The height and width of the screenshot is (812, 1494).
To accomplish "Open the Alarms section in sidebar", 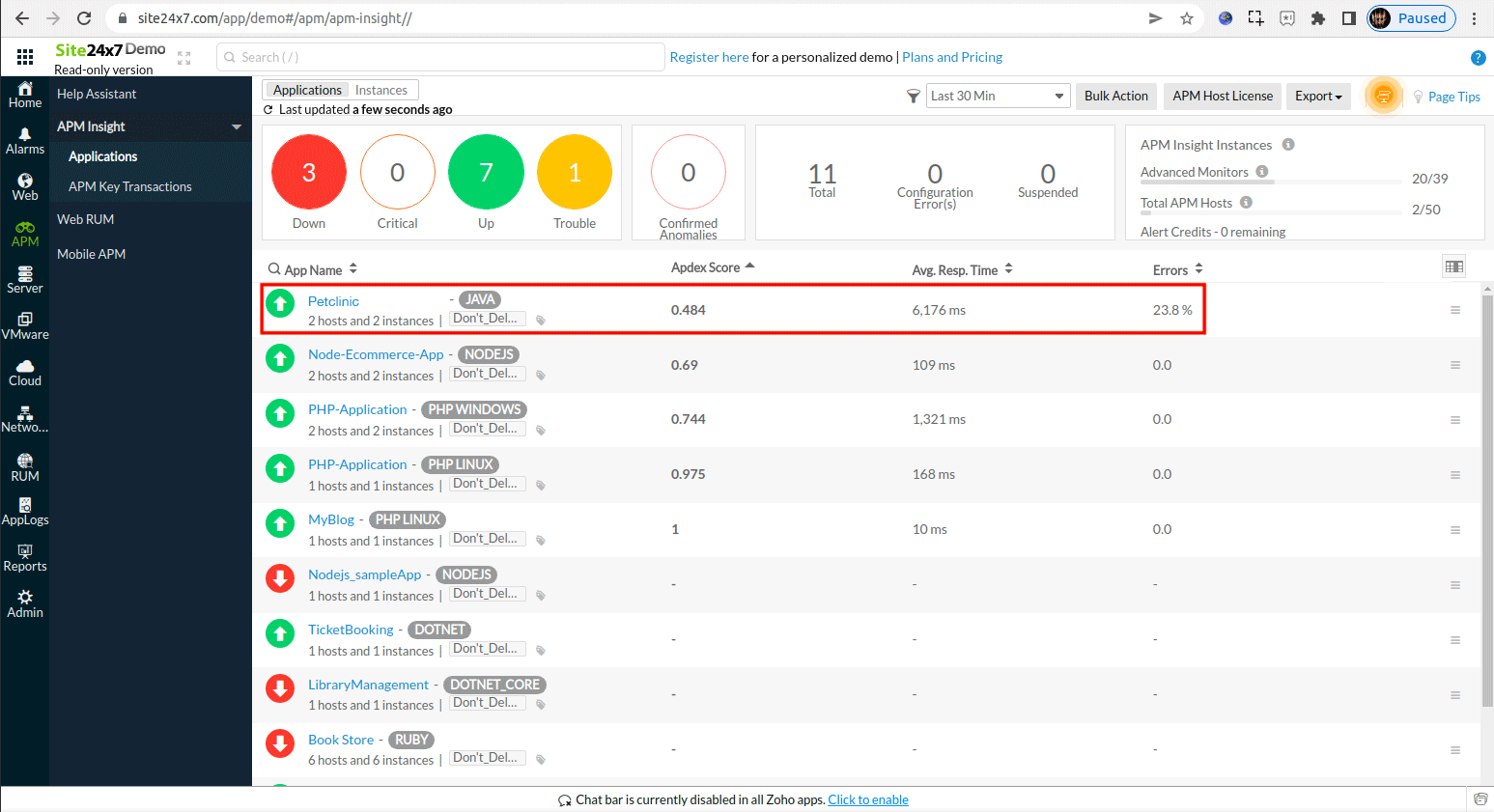I will [x=25, y=141].
